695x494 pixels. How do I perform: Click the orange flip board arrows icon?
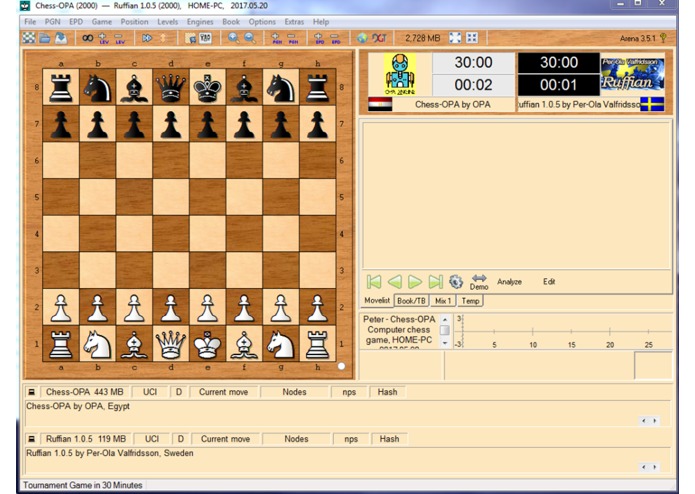[x=163, y=38]
